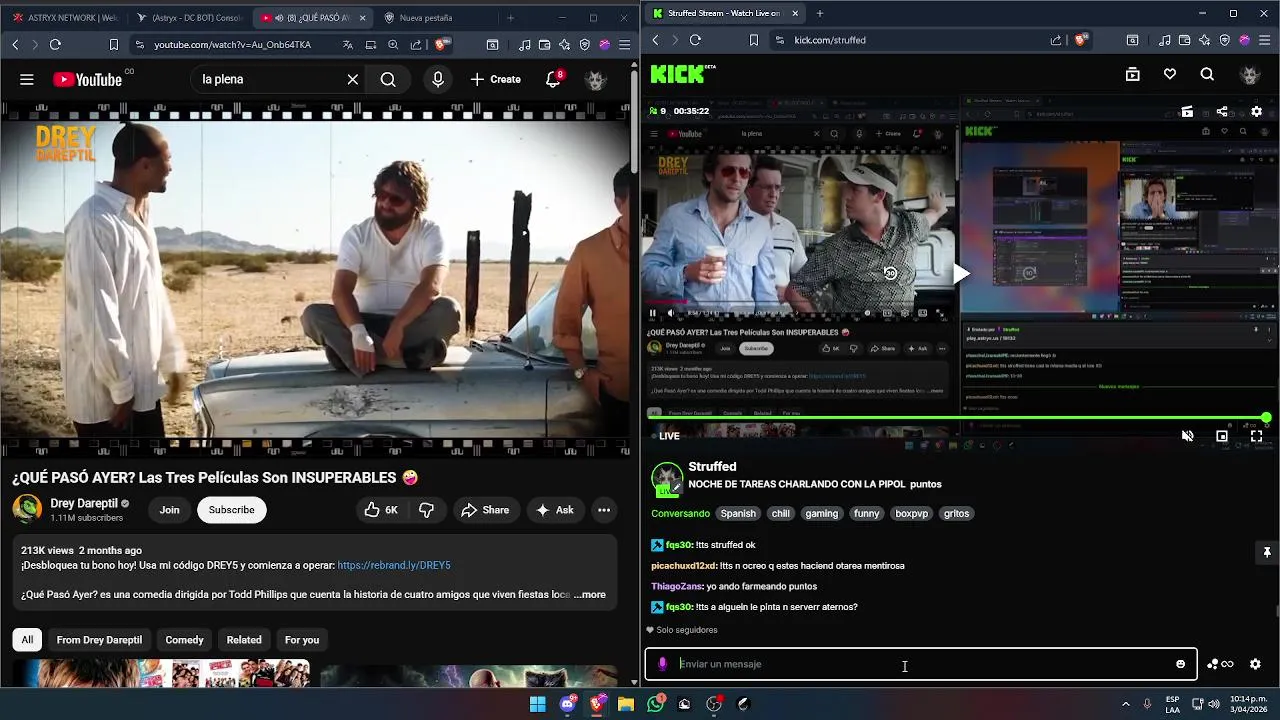Unmute the Kick stream player
Screen dimensions: 1280x720
(x=1187, y=436)
